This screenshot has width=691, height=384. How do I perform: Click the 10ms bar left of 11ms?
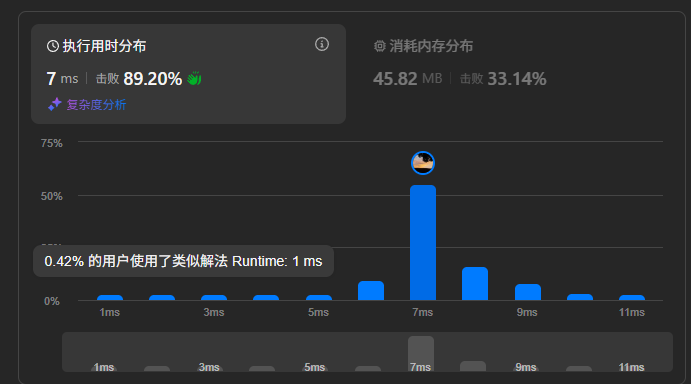(x=580, y=297)
